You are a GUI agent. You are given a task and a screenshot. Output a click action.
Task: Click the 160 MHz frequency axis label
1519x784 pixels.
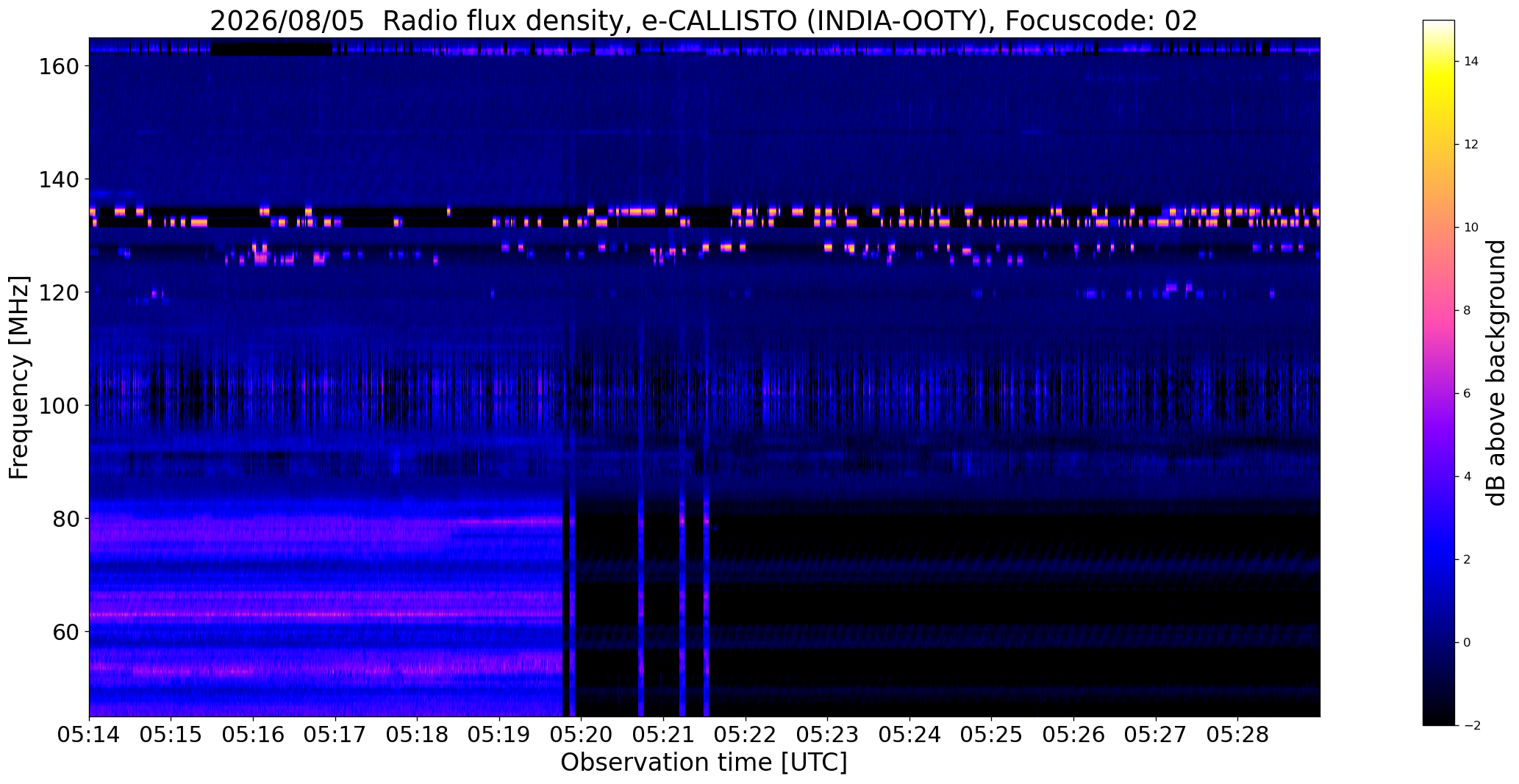(x=58, y=66)
